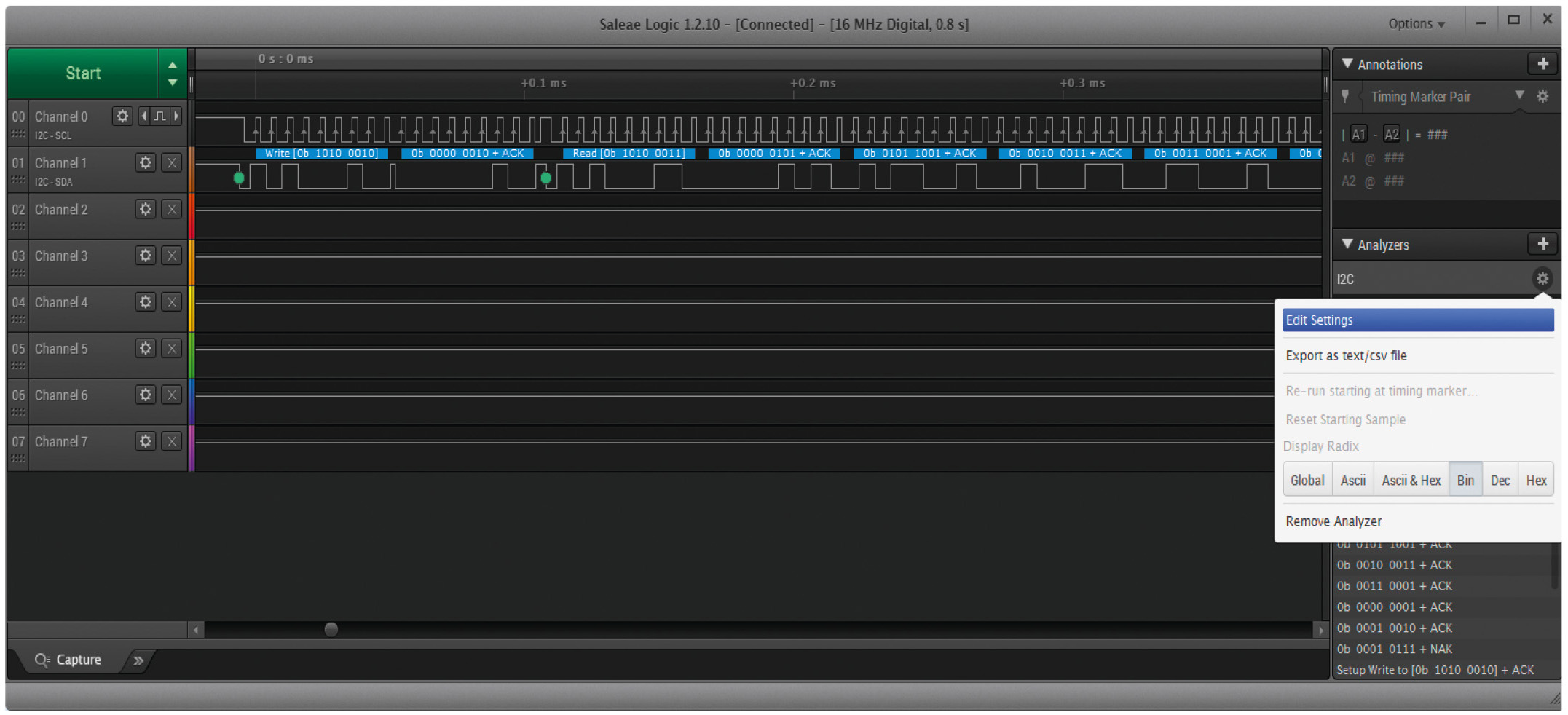Click Channel 0 trigger edge icon
Image resolution: width=1568 pixels, height=715 pixels.
pyautogui.click(x=160, y=116)
